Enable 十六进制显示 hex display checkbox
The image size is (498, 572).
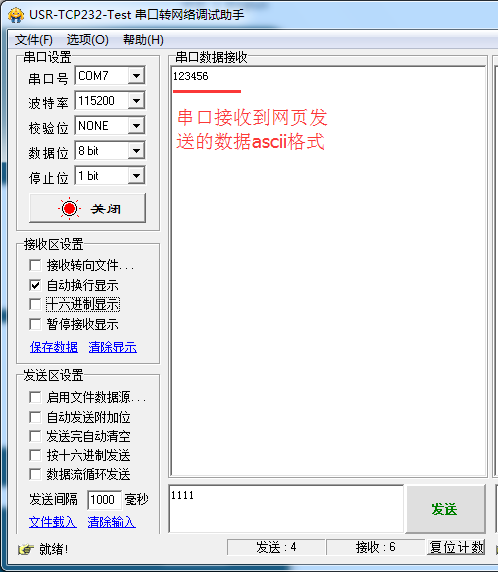pos(35,304)
